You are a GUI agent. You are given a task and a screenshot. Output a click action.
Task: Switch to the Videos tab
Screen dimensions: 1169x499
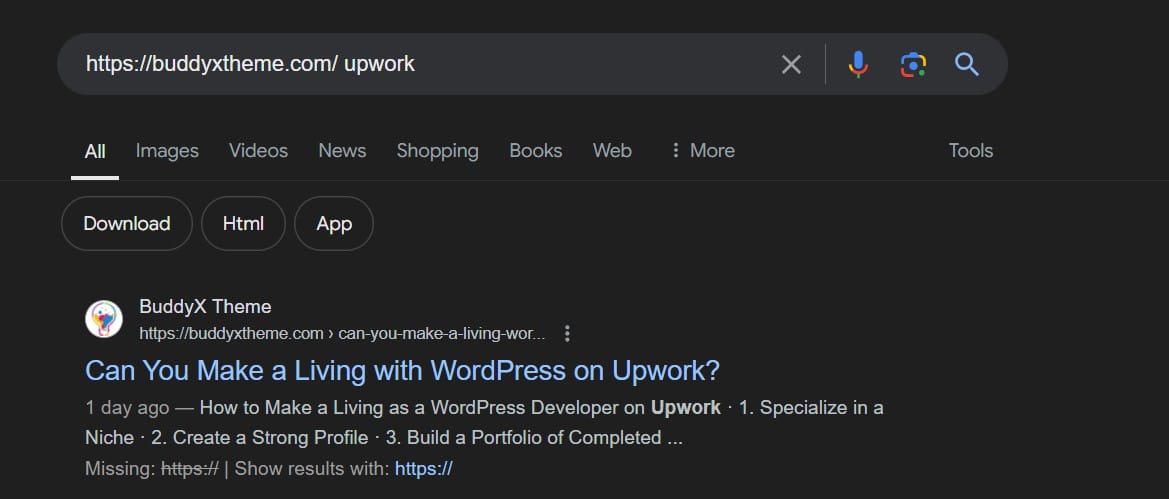258,151
